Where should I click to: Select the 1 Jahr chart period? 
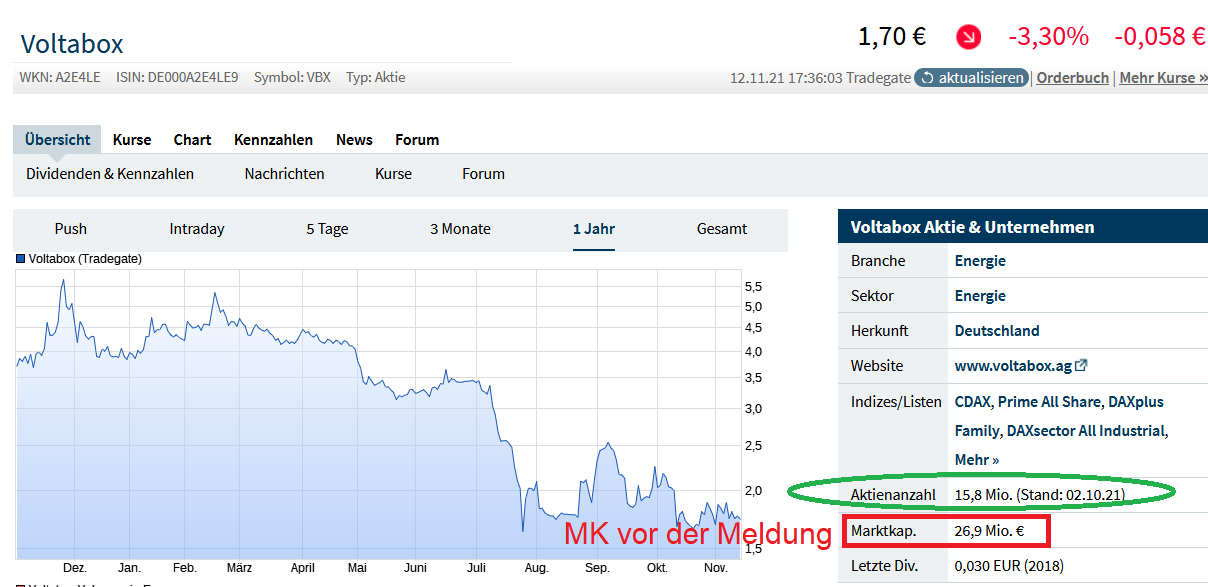click(x=593, y=229)
